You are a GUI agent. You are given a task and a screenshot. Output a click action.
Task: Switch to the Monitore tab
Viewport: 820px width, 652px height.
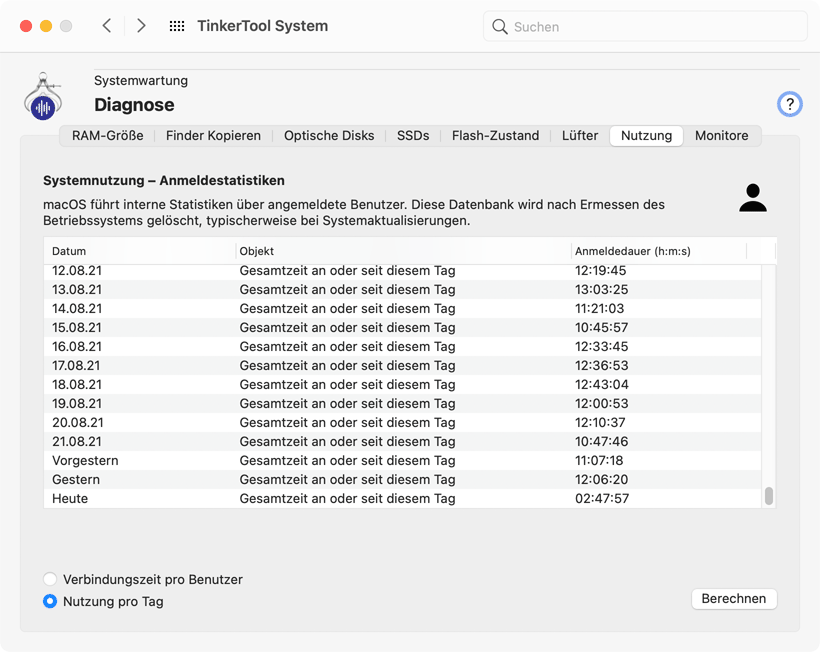[721, 135]
